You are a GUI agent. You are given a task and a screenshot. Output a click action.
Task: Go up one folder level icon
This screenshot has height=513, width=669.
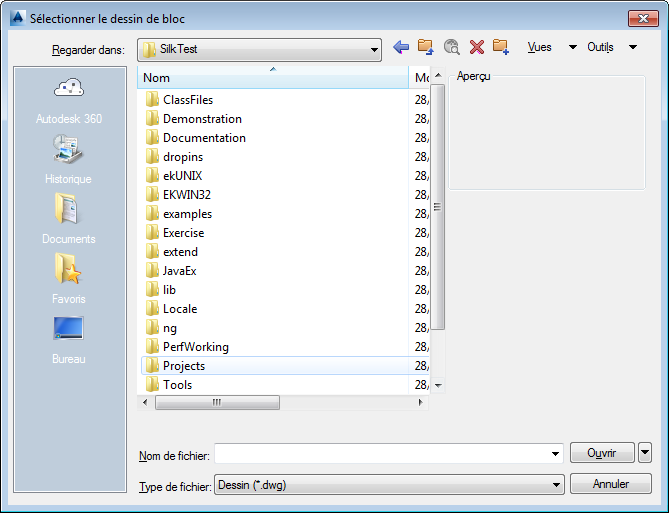coord(426,47)
